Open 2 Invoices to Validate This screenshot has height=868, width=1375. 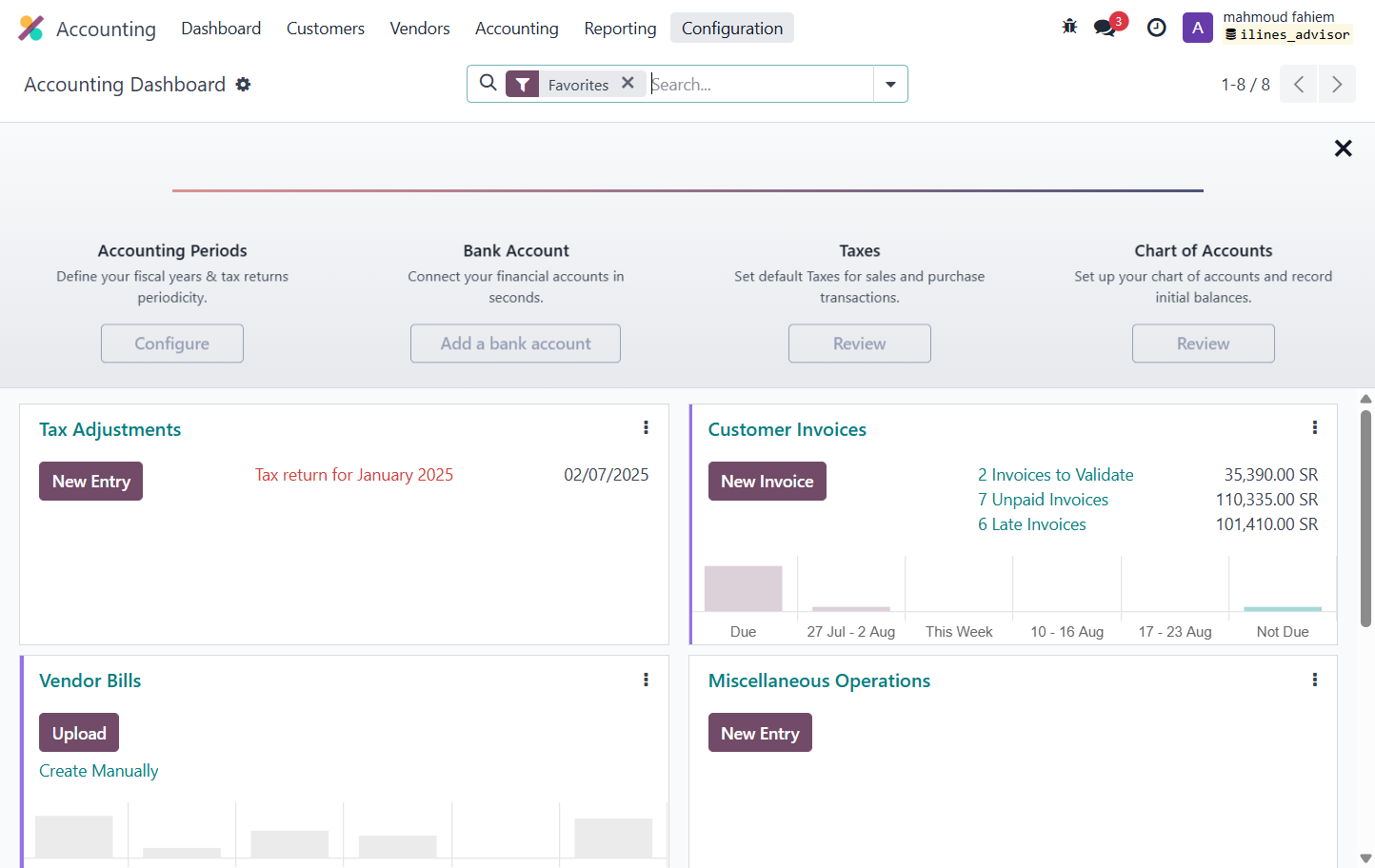click(1056, 475)
